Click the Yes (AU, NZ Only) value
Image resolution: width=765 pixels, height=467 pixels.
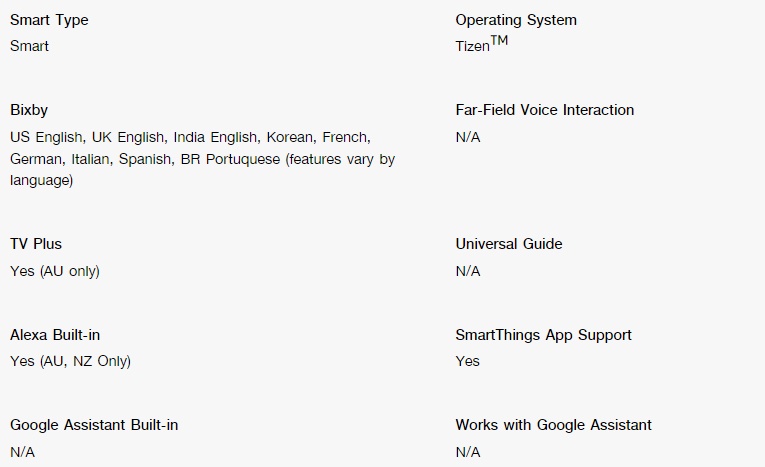coord(71,361)
